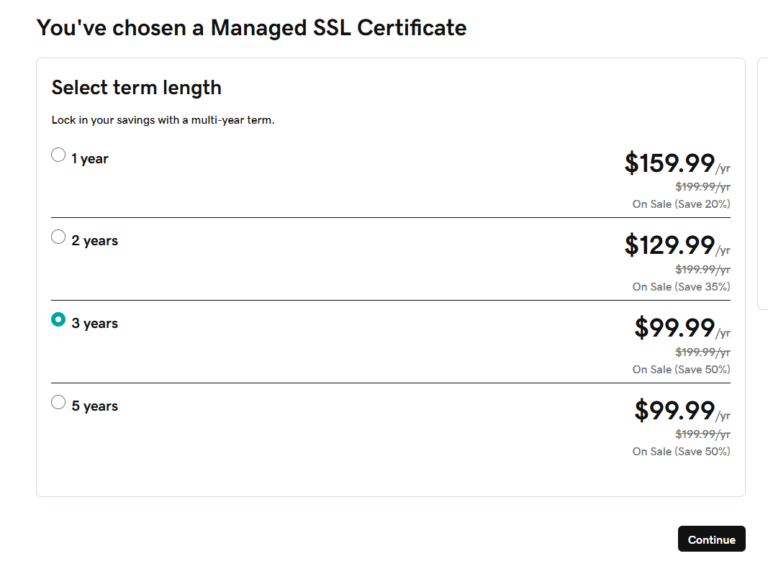Click the "1 year" label text
The height and width of the screenshot is (561, 768).
(x=90, y=159)
